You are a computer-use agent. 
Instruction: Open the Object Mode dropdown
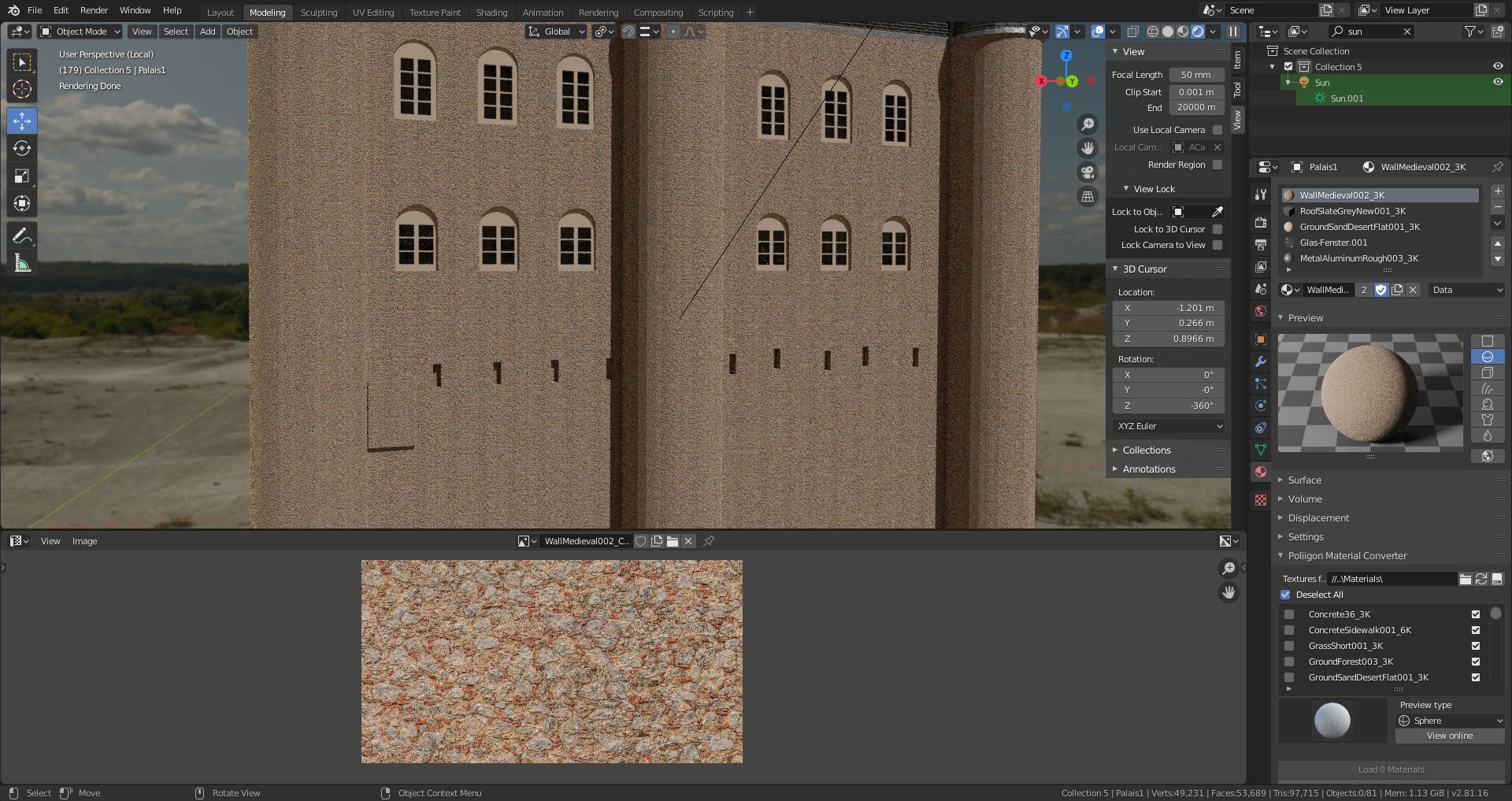[x=79, y=32]
